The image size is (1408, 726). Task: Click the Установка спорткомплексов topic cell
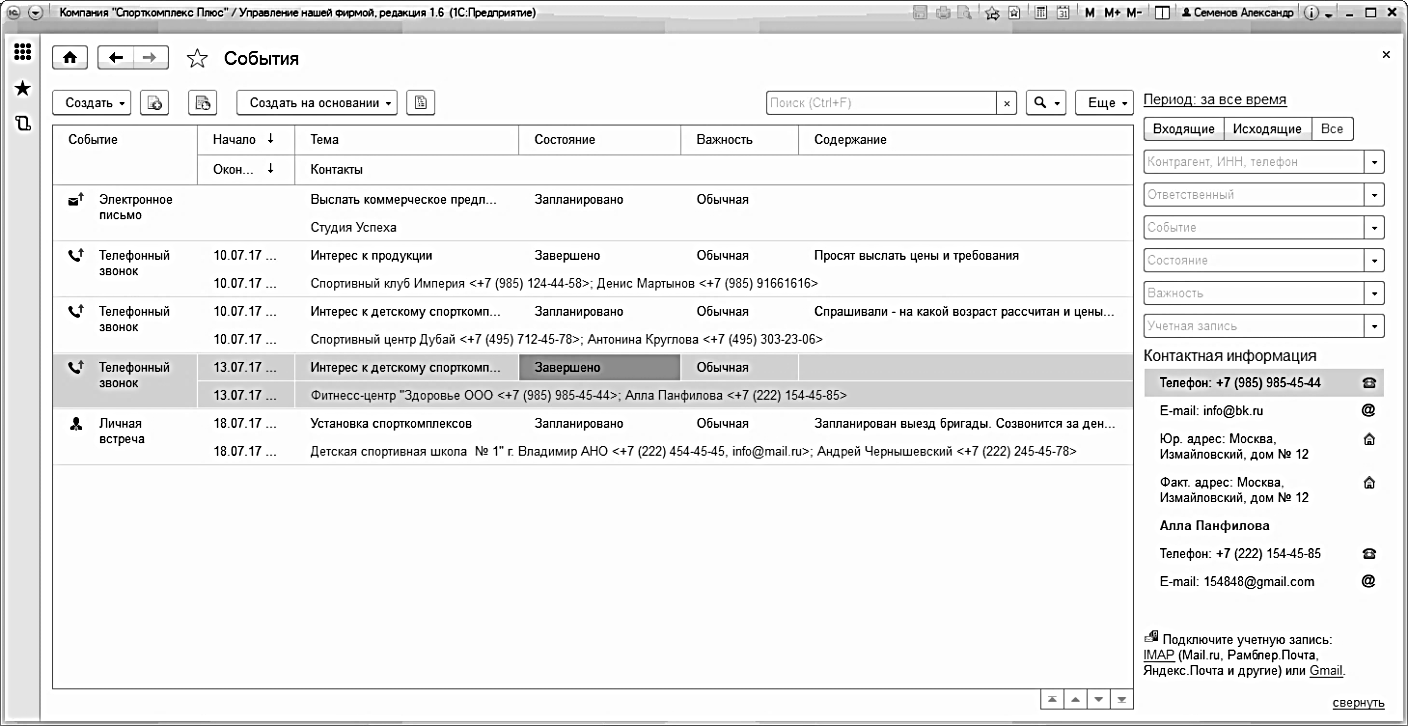tap(408, 423)
